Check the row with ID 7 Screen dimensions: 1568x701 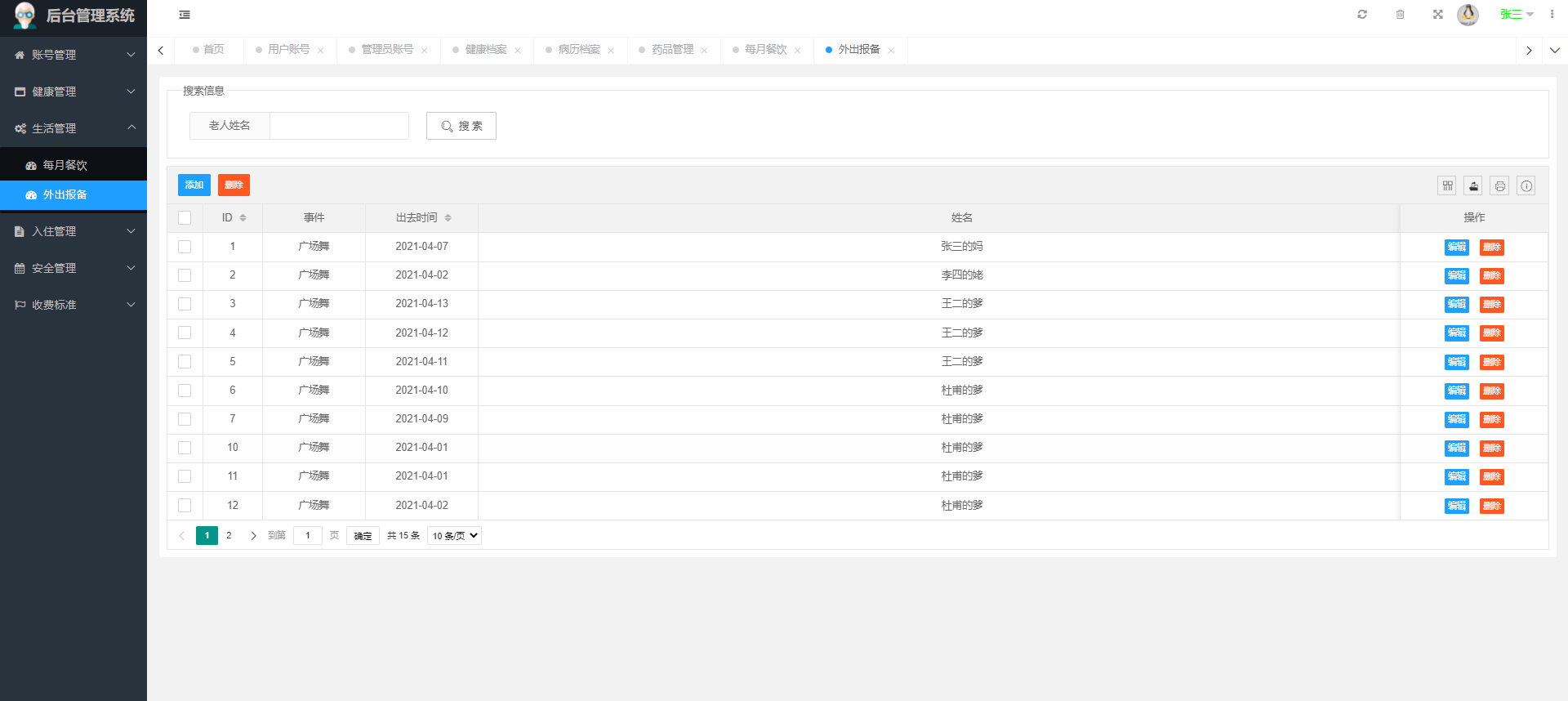(185, 419)
